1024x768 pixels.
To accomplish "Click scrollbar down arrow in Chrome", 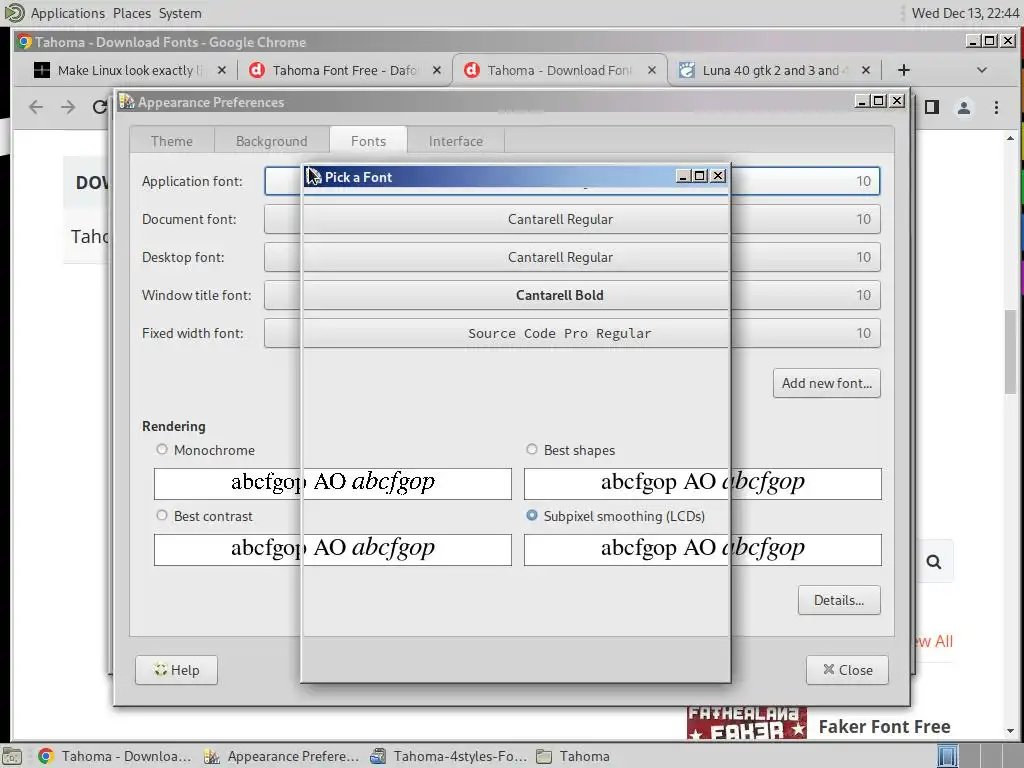I will [1010, 731].
